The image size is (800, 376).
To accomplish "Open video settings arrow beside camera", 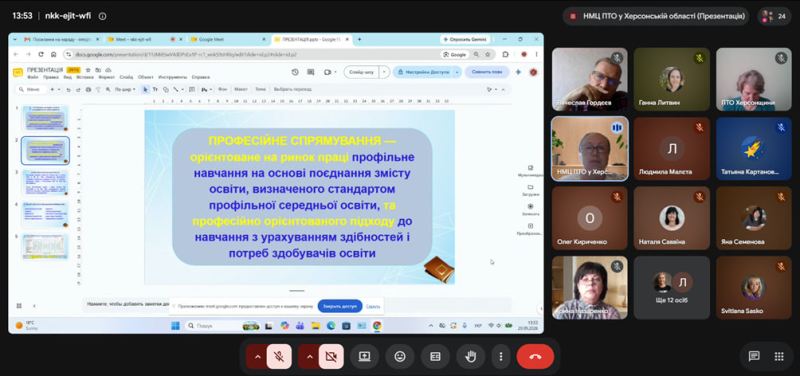I will click(x=309, y=357).
